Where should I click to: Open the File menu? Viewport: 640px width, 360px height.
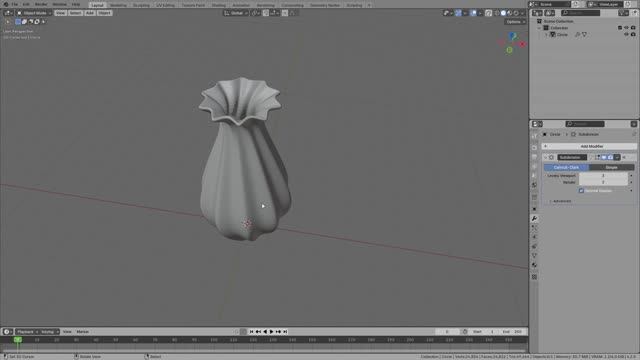(15, 4)
